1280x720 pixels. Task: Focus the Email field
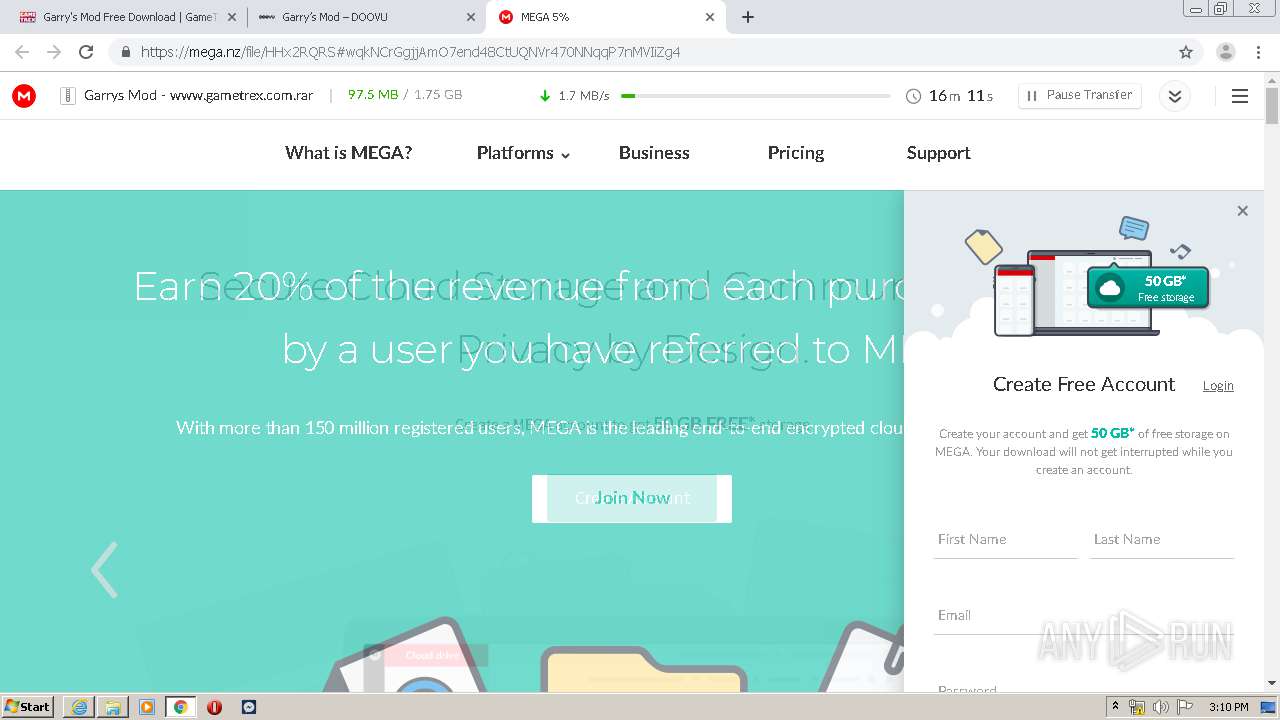point(1084,616)
